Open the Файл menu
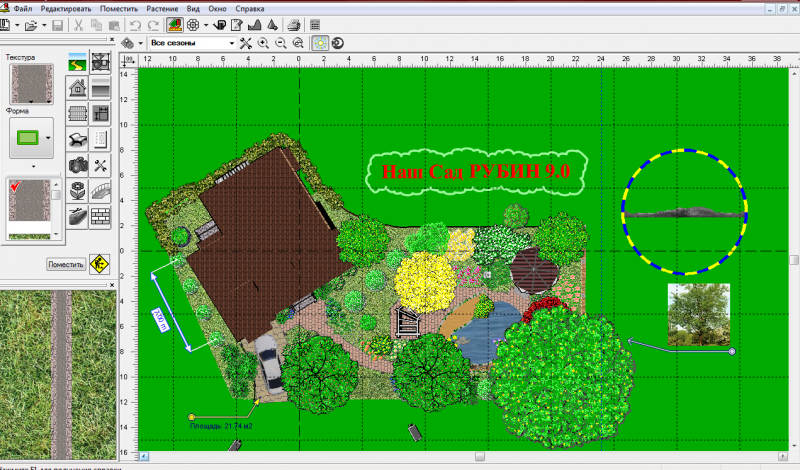Image resolution: width=800 pixels, height=470 pixels. 22,9
